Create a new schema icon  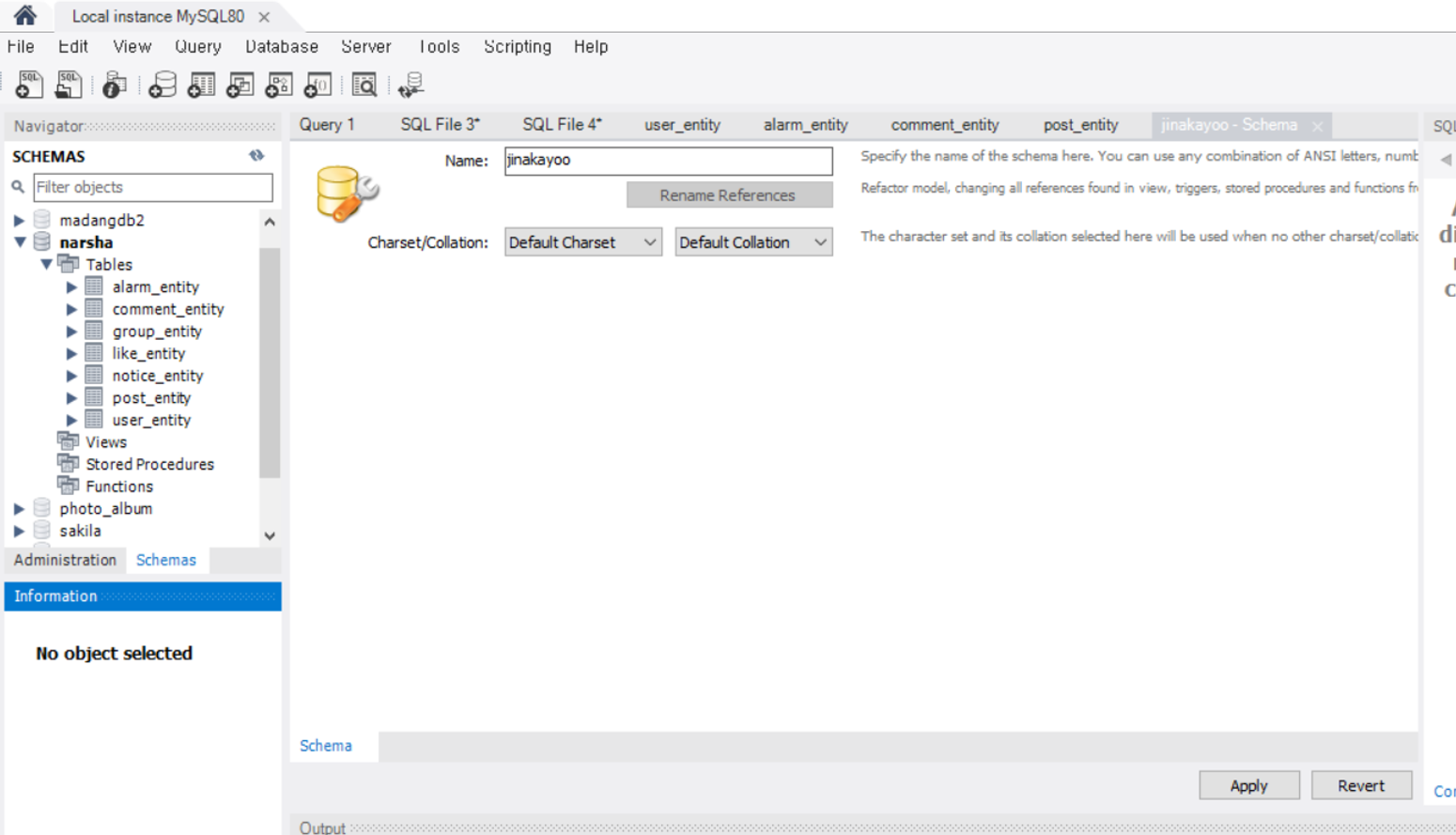[x=162, y=85]
